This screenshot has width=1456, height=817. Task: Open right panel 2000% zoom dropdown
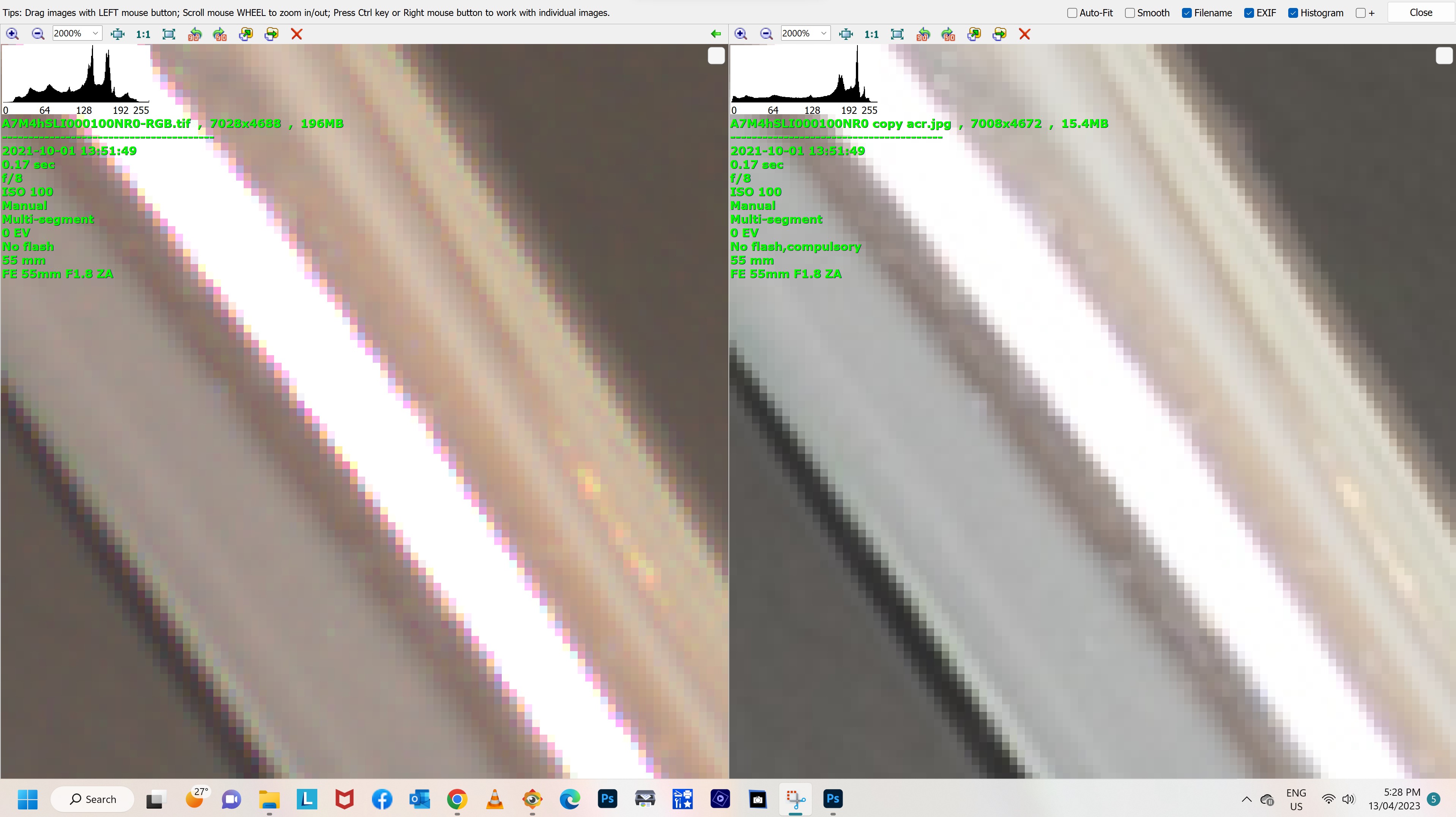[824, 33]
